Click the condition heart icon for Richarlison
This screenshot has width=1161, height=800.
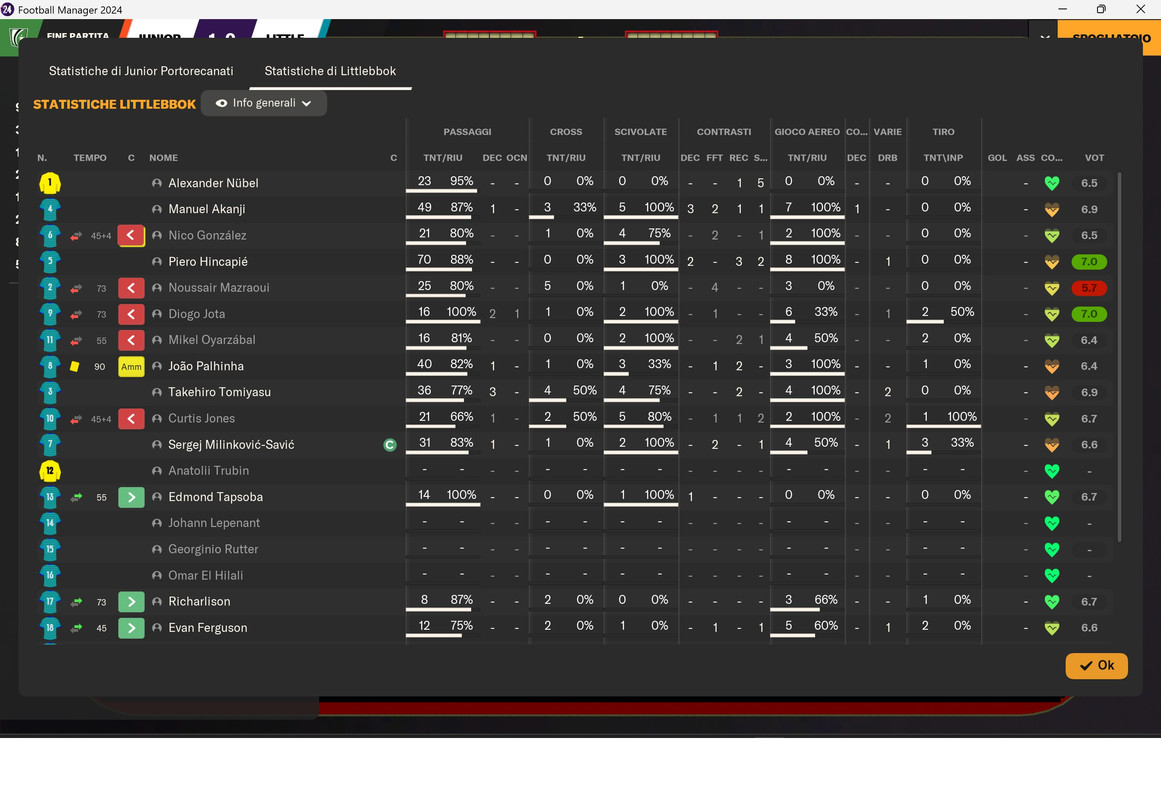1051,601
